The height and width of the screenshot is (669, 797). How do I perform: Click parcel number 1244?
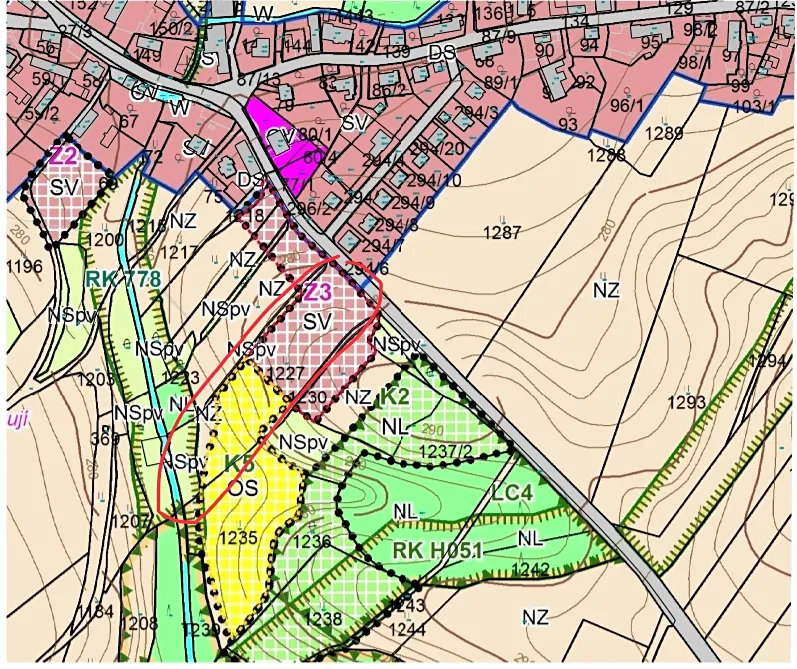(408, 629)
